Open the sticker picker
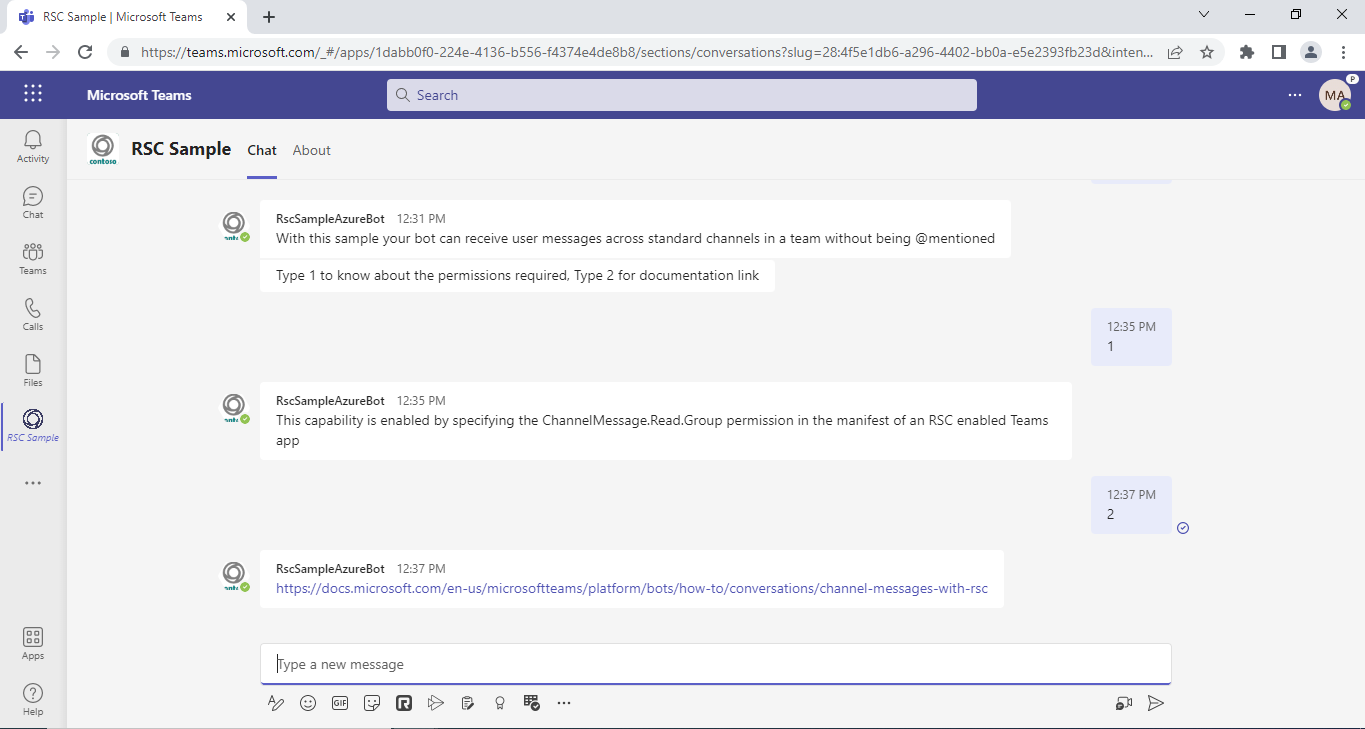 (372, 703)
